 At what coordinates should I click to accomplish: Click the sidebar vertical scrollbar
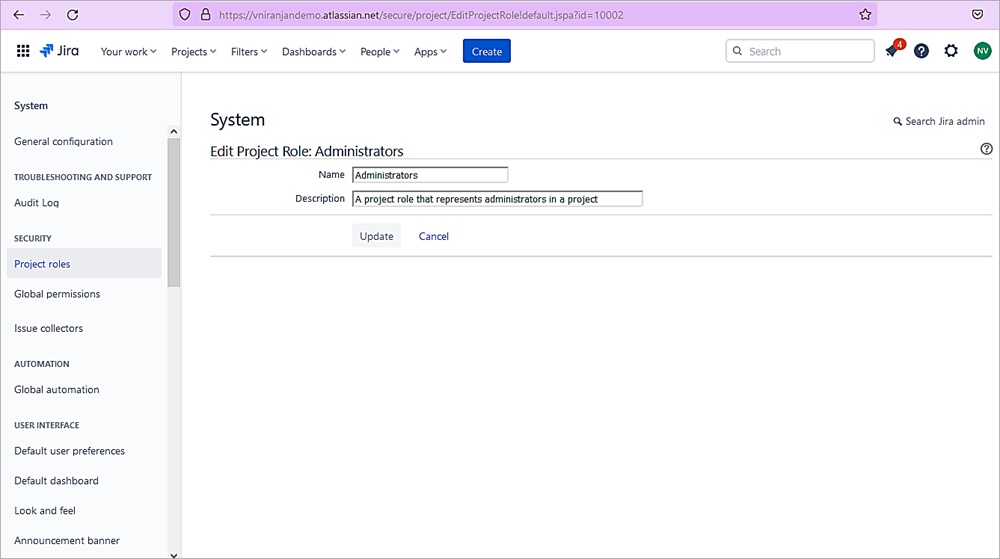click(x=174, y=212)
